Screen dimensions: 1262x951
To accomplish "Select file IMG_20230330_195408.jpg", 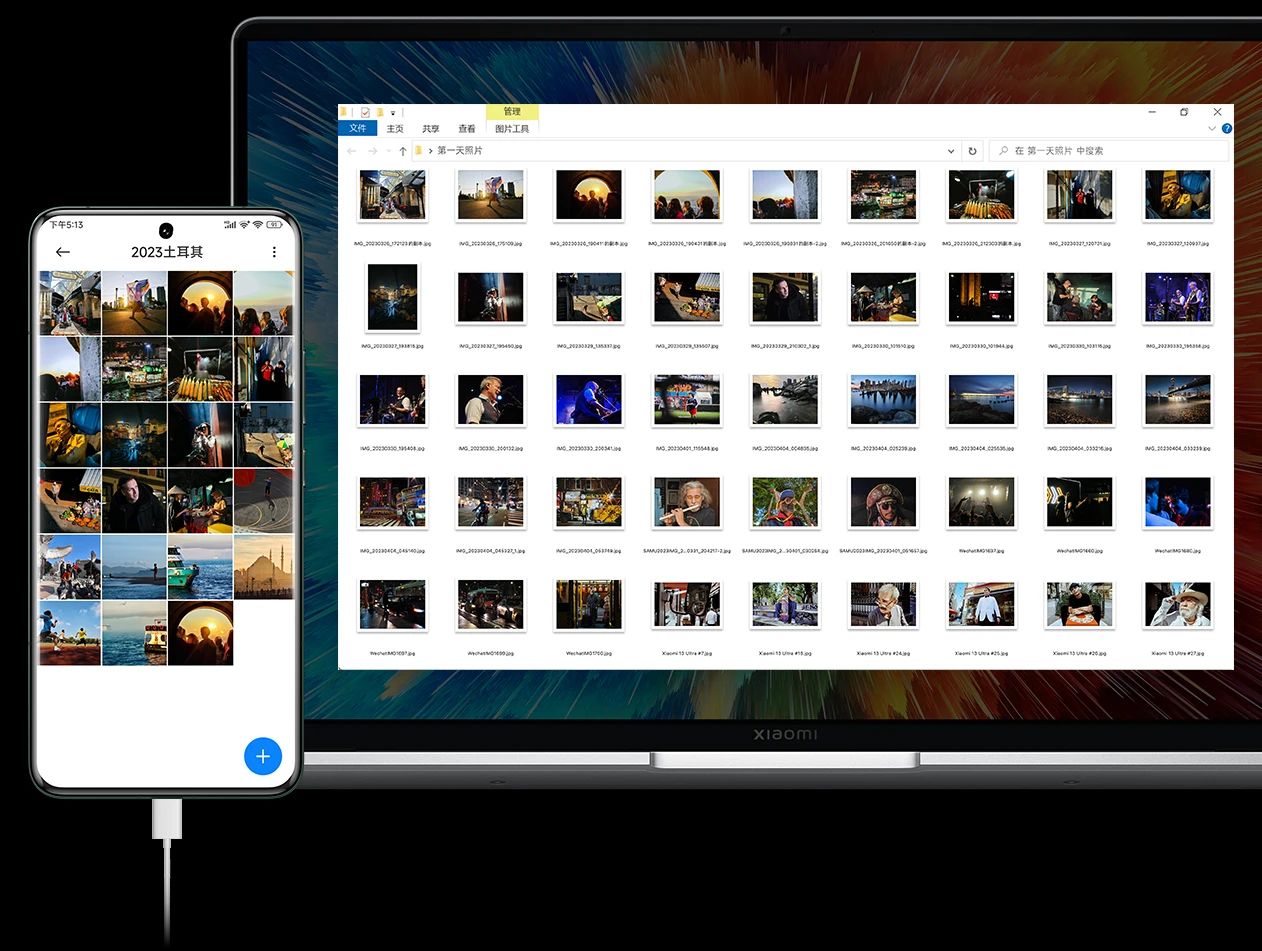I will [x=392, y=400].
